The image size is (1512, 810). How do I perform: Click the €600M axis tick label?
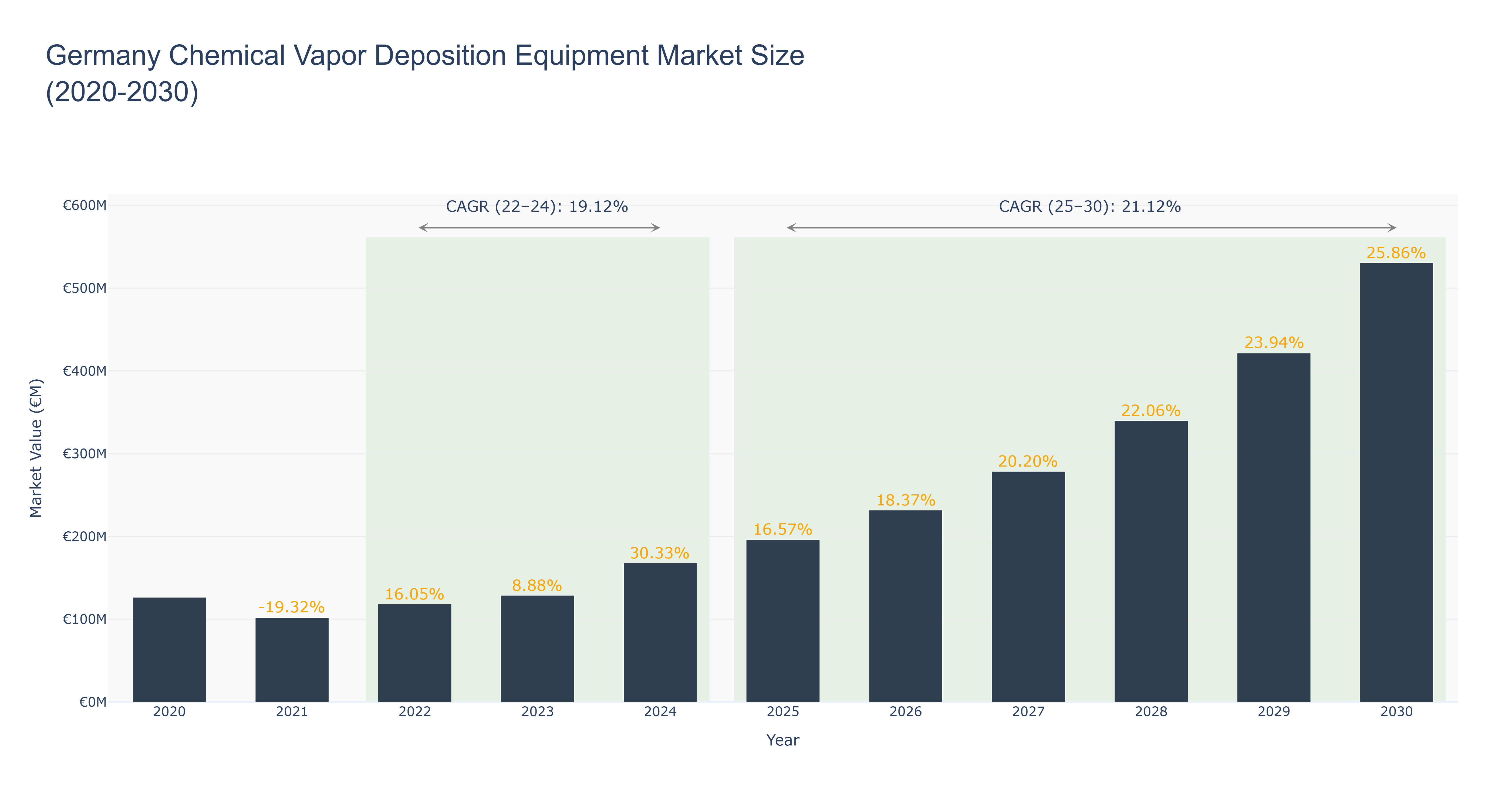85,205
